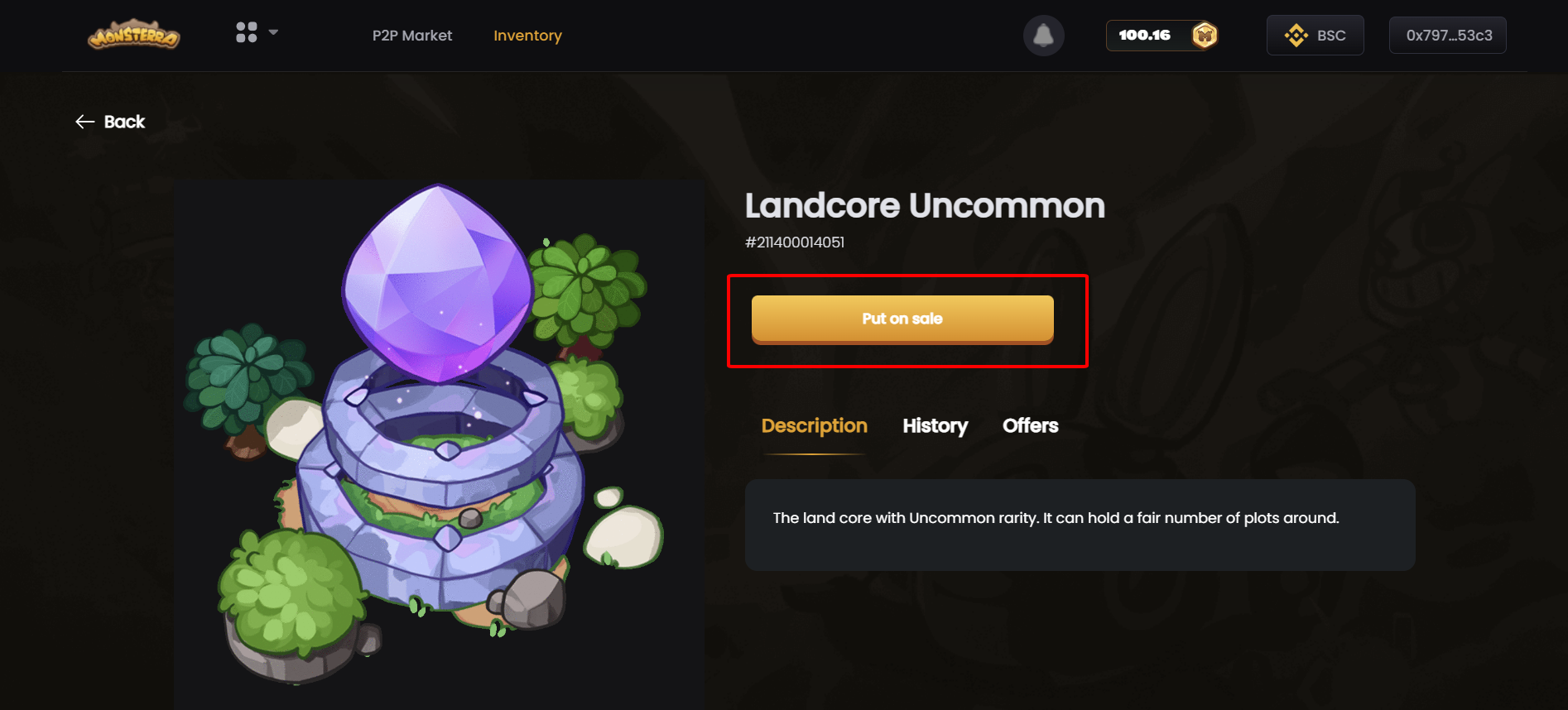
Task: Click the Landcore Uncommon title
Action: coord(925,205)
